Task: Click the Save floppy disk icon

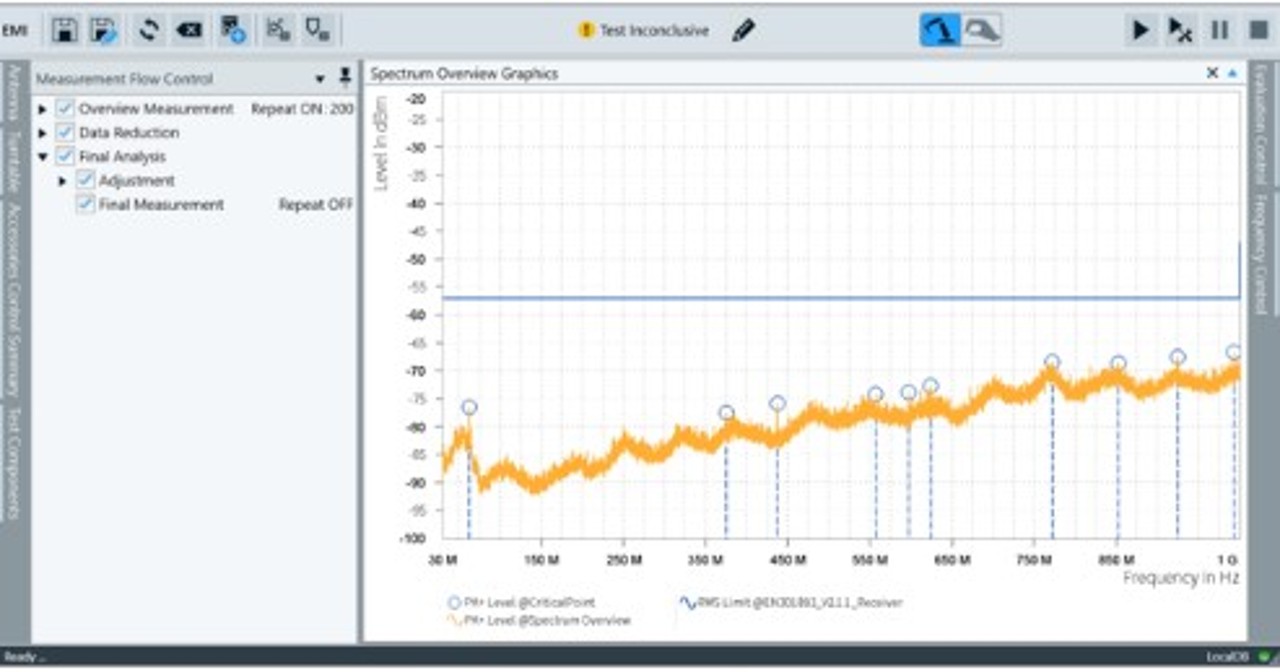Action: pyautogui.click(x=65, y=30)
